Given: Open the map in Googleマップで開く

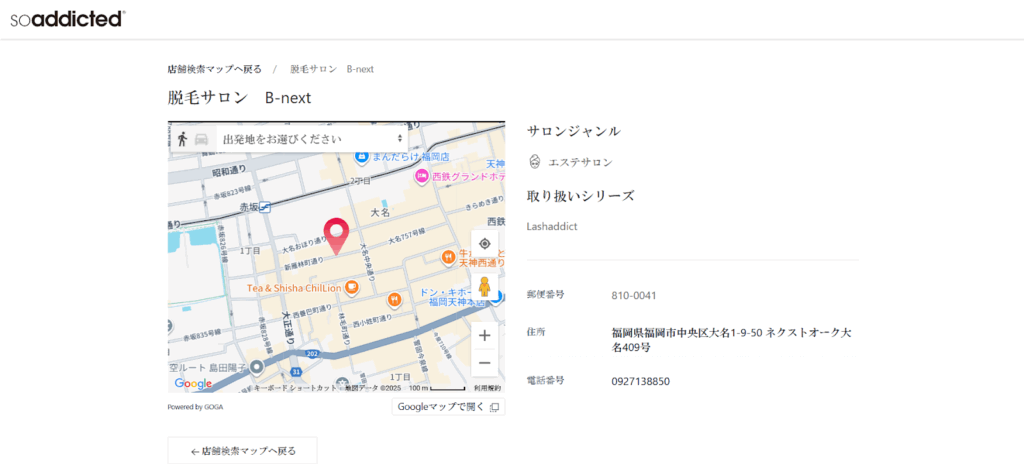Looking at the screenshot, I should click(448, 407).
